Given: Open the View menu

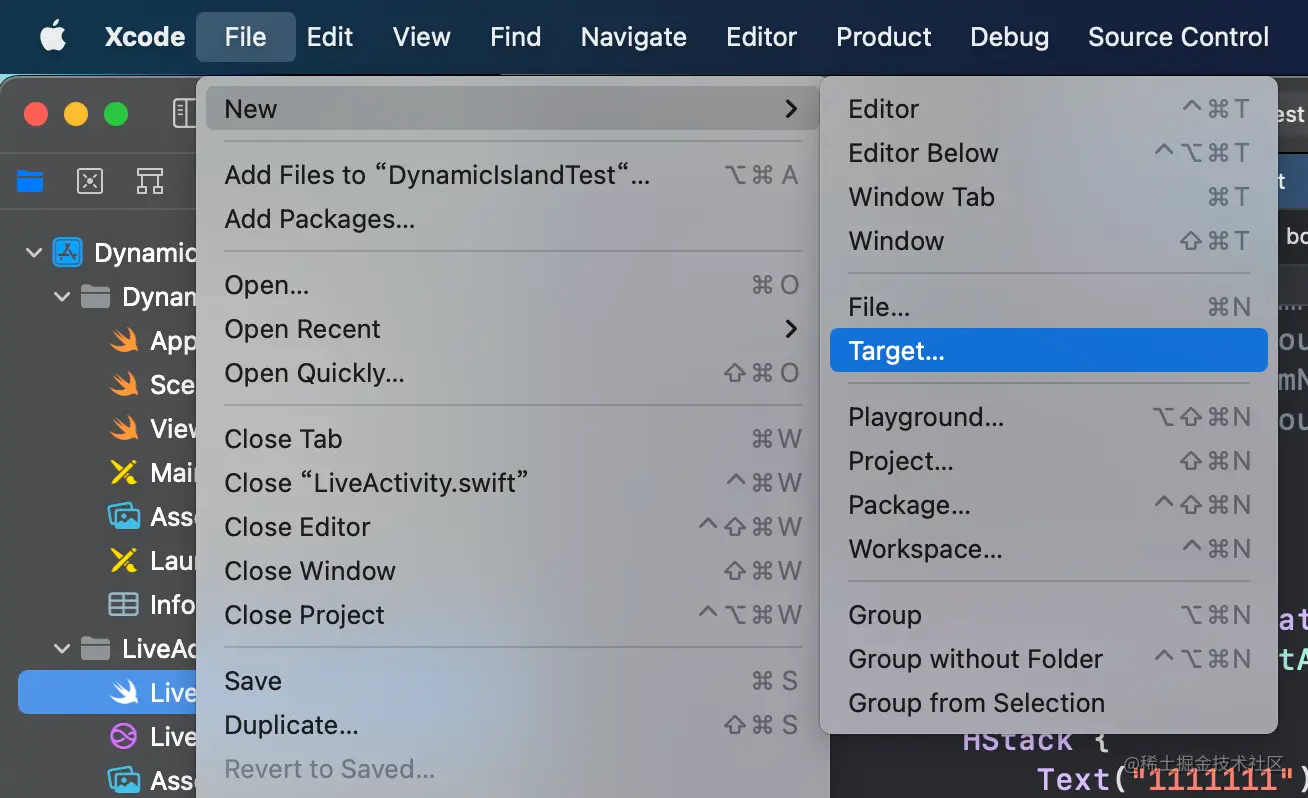Looking at the screenshot, I should coord(422,37).
